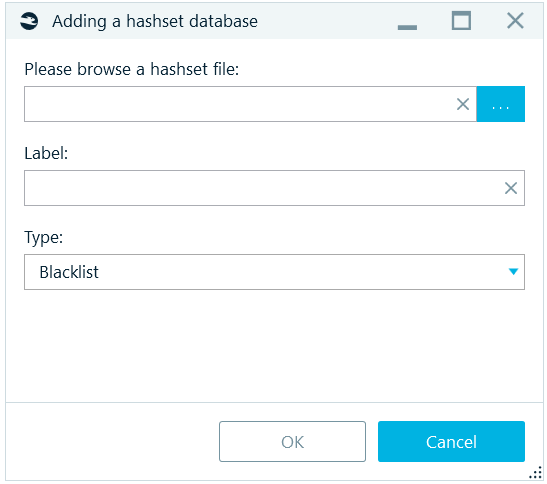Click the Type: caption text
The height and width of the screenshot is (484, 547).
tap(44, 238)
